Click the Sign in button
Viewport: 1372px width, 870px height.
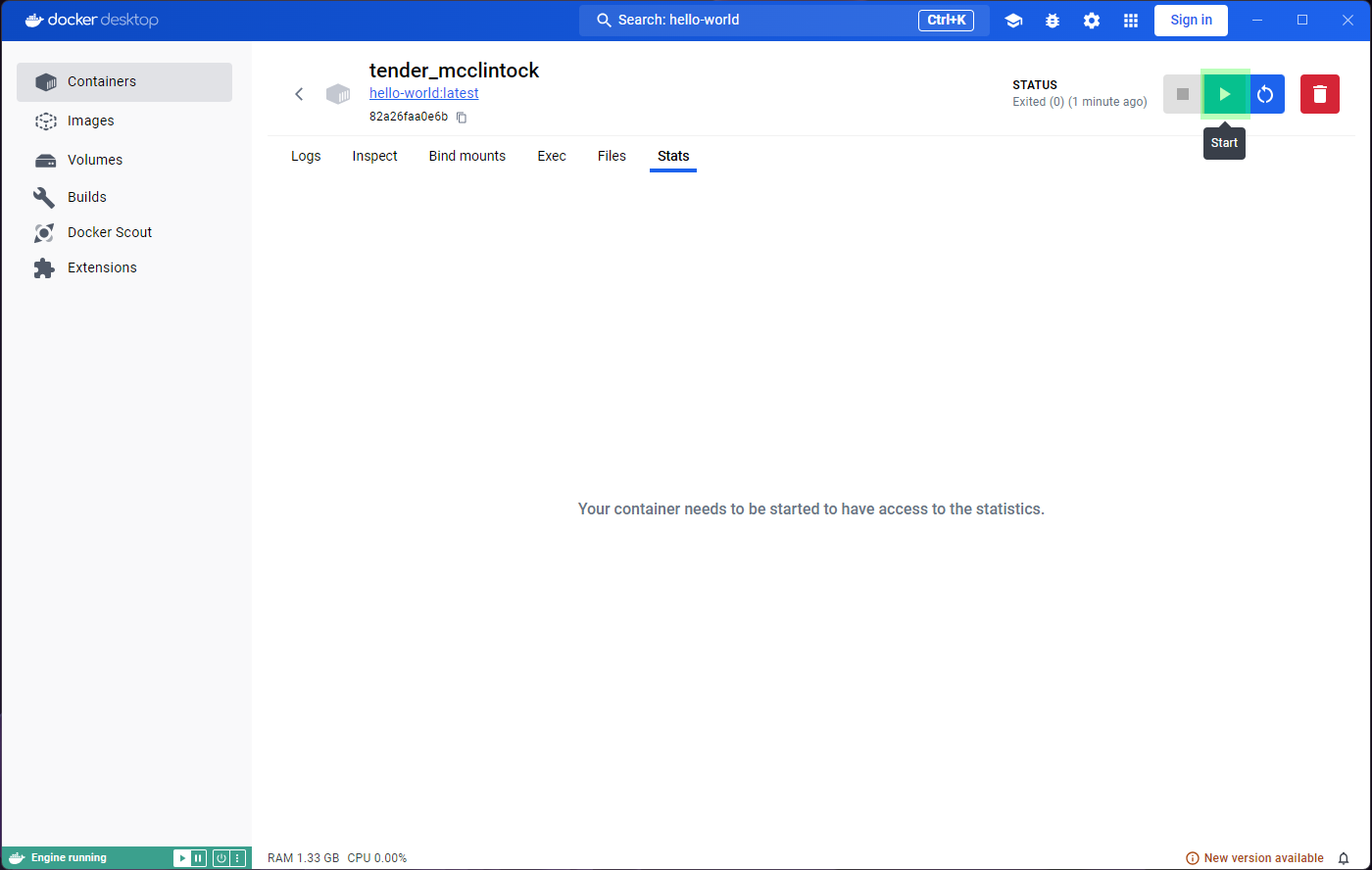pos(1191,21)
